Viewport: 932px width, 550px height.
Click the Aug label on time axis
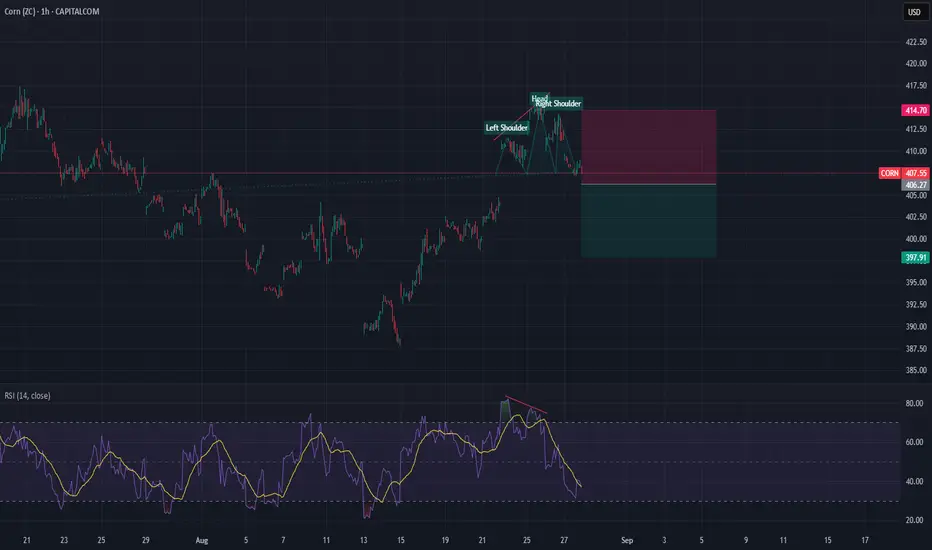click(202, 540)
